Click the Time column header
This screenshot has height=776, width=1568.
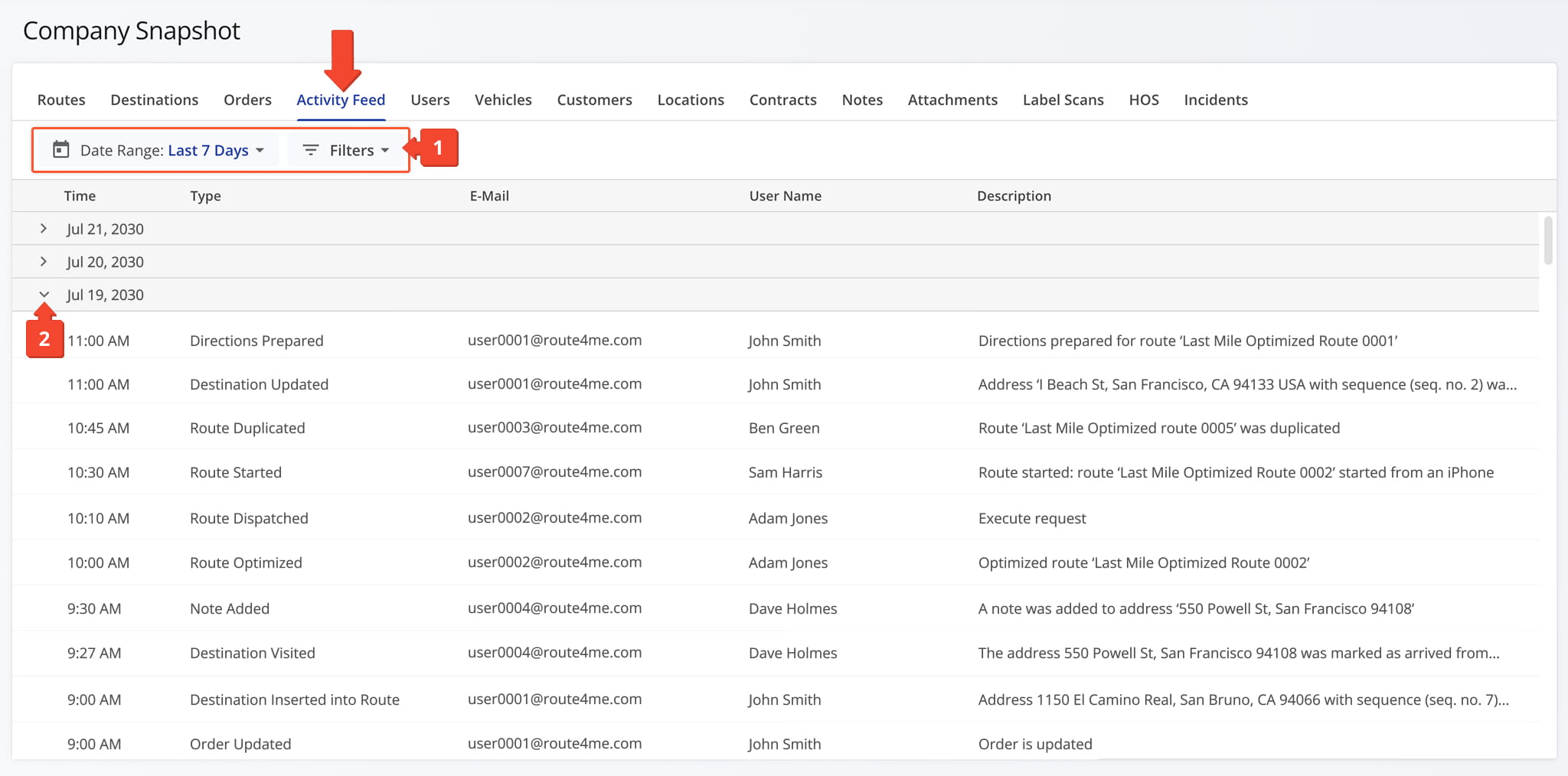point(80,196)
